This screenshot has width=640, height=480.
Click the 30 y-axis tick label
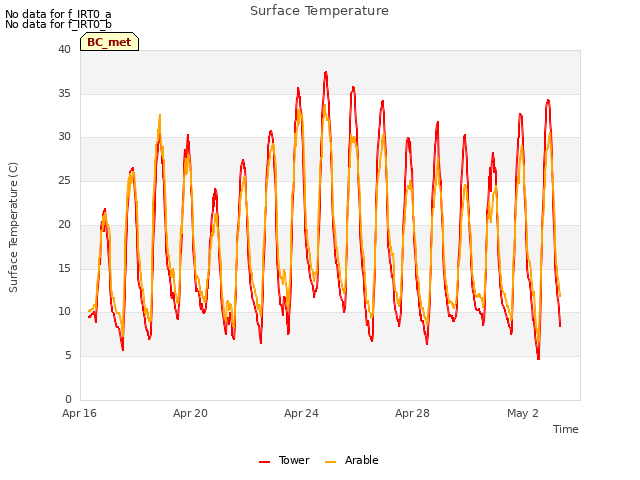[x=64, y=137]
